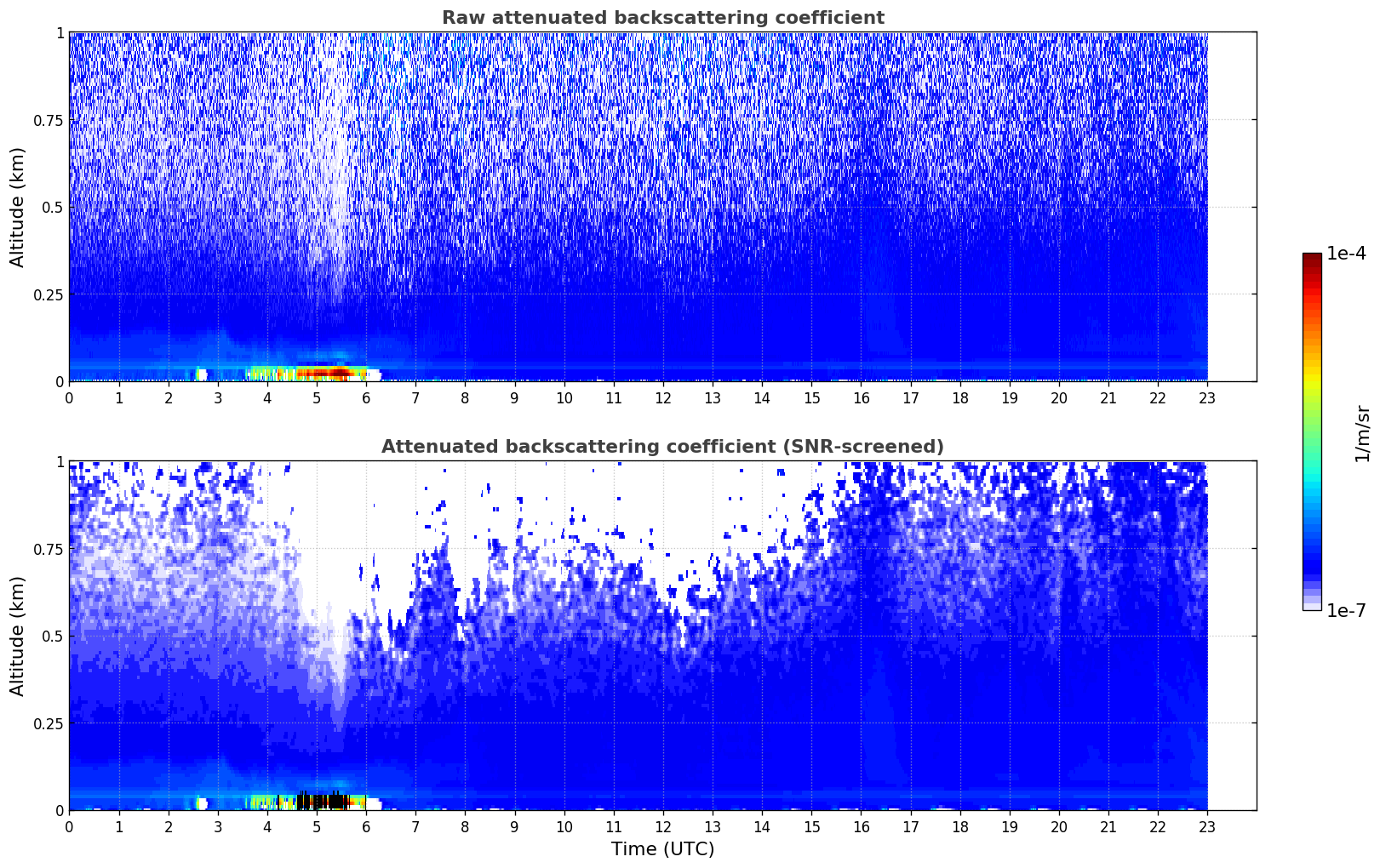Click hour tick "15" under the SNR-screened plot
1380x868 pixels.
tap(811, 826)
